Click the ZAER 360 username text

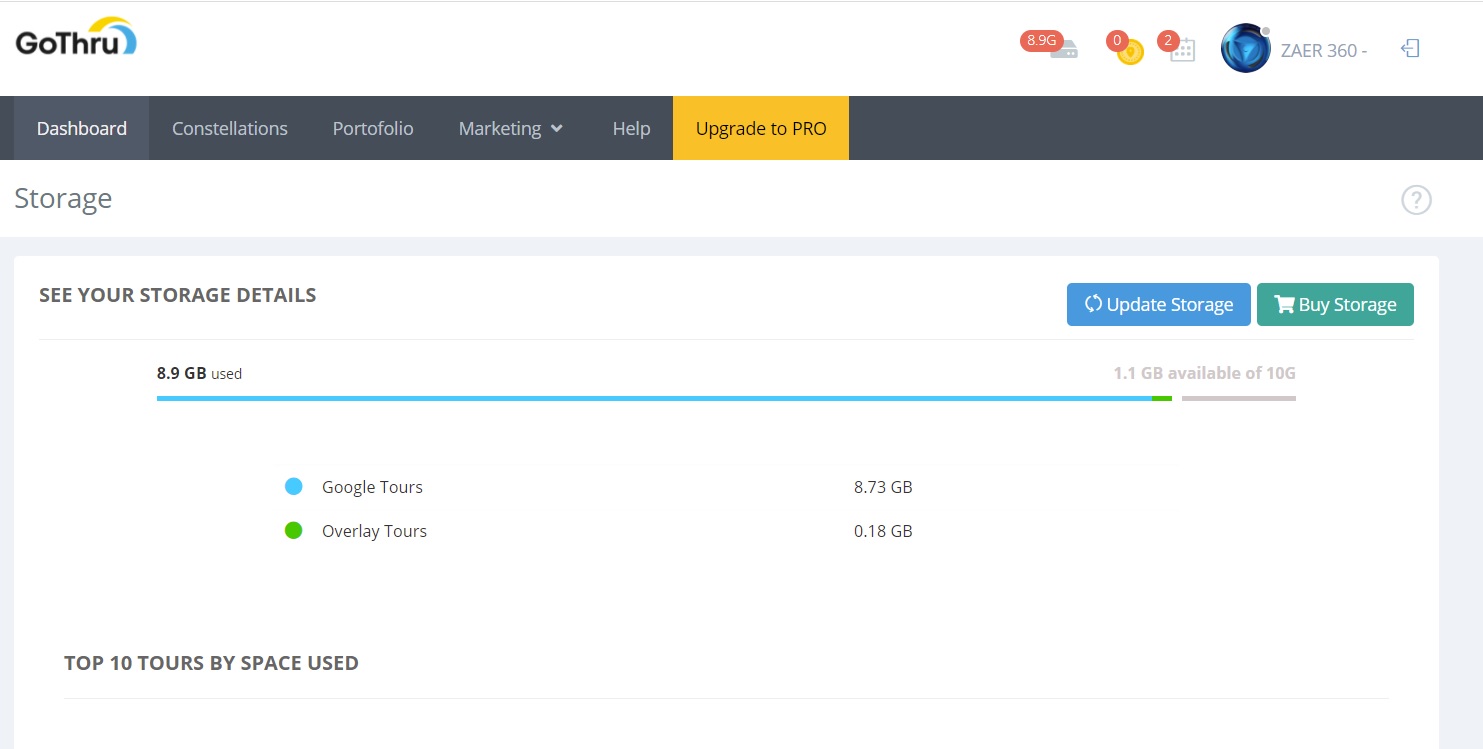coord(1323,50)
